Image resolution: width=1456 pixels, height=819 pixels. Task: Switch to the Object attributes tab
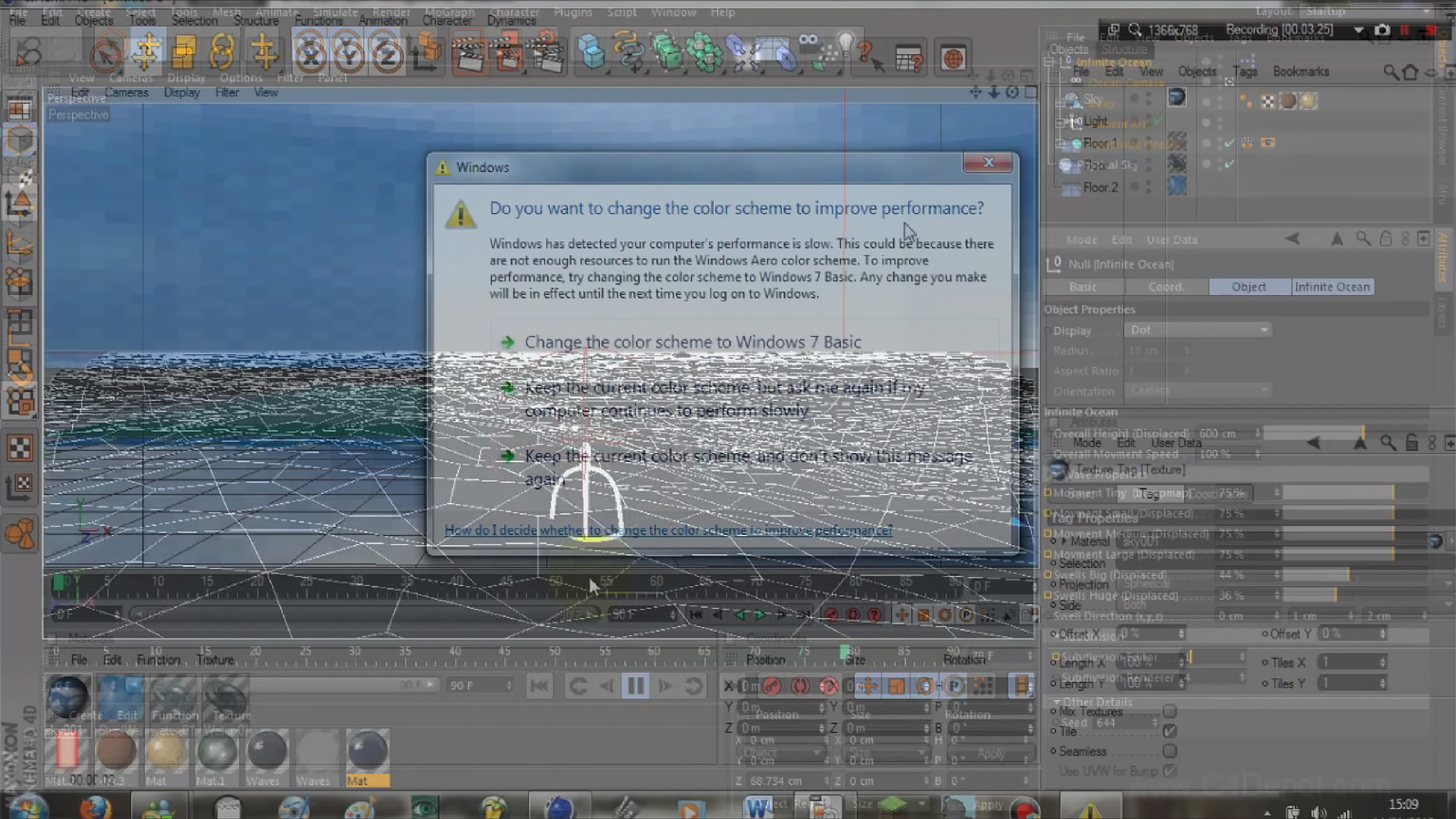click(x=1249, y=287)
